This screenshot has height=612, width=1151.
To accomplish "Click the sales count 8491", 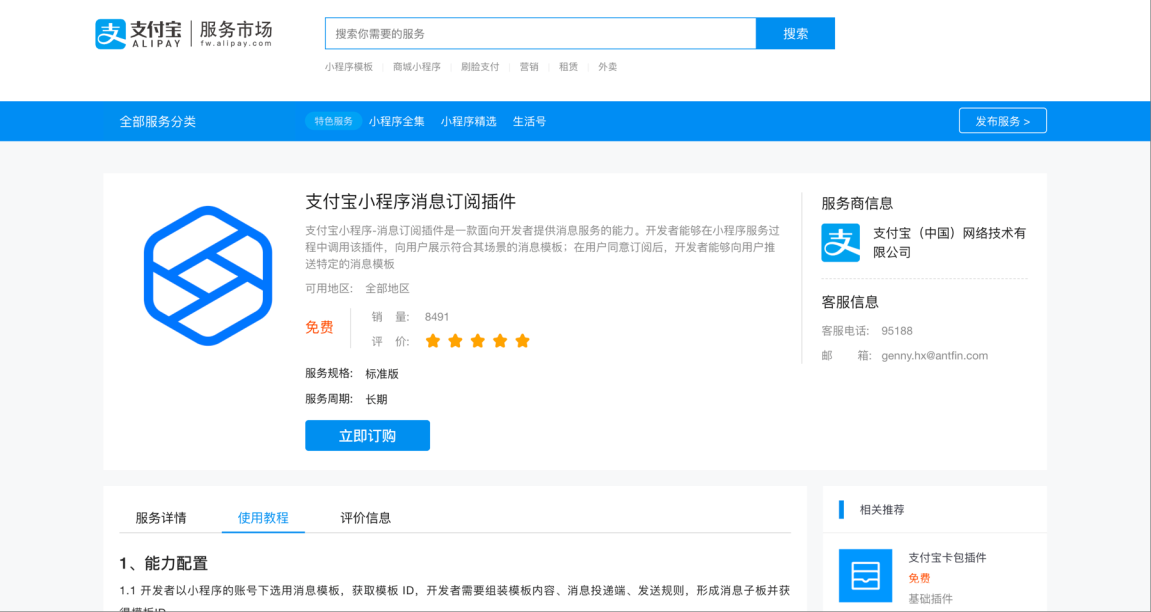I will 437,317.
